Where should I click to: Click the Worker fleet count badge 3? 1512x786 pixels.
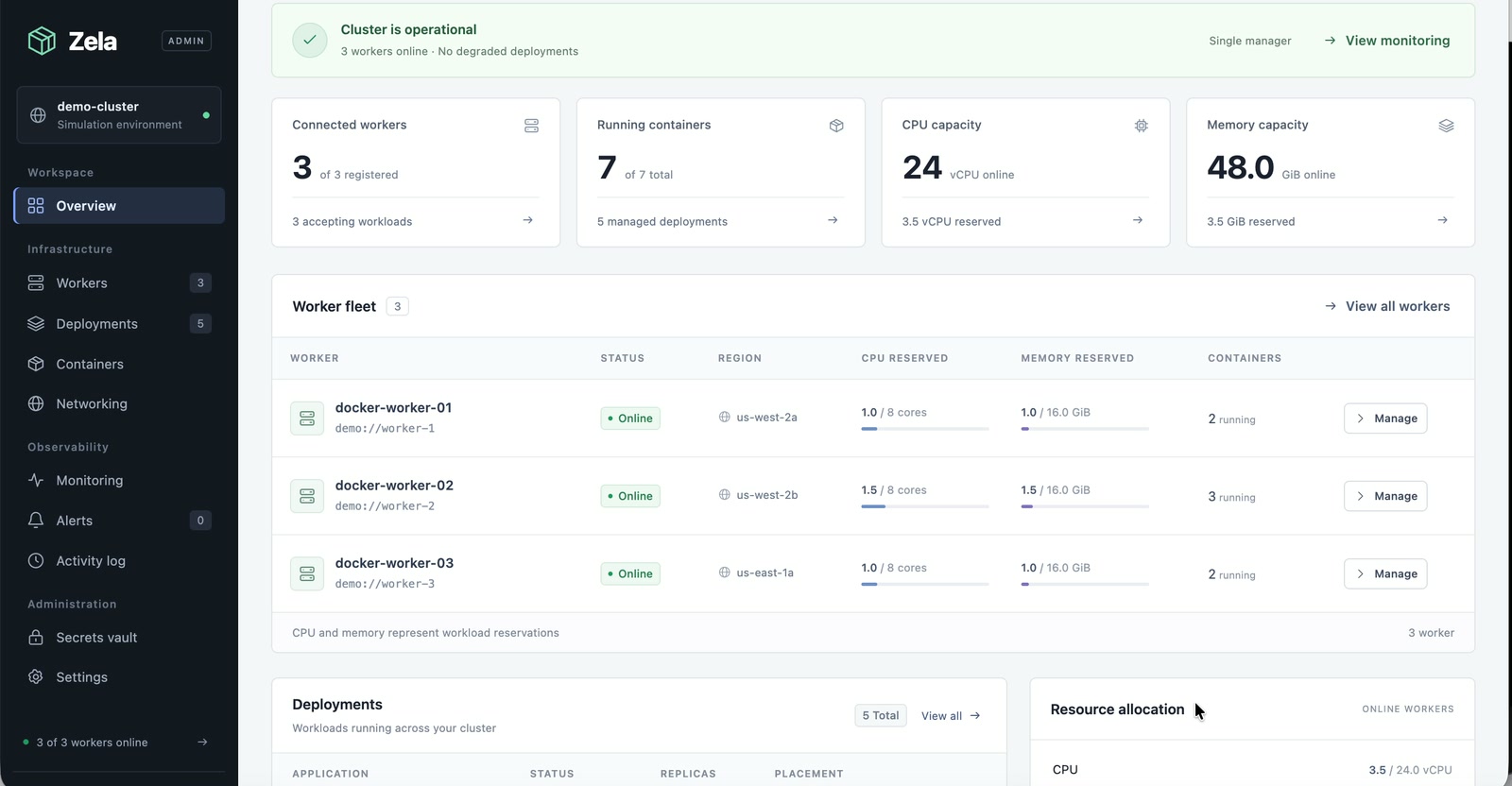398,306
